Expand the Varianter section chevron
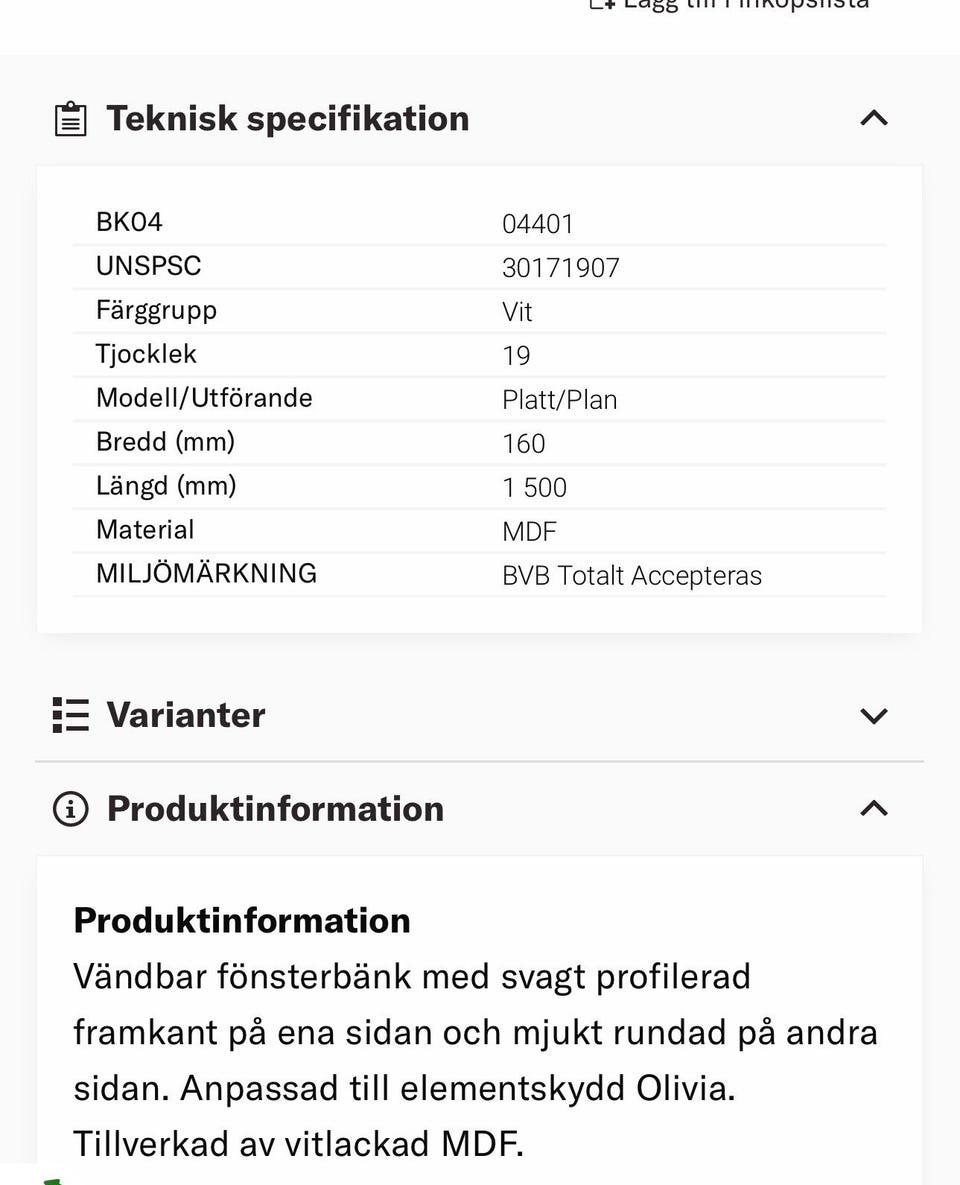The height and width of the screenshot is (1185, 960). [874, 716]
